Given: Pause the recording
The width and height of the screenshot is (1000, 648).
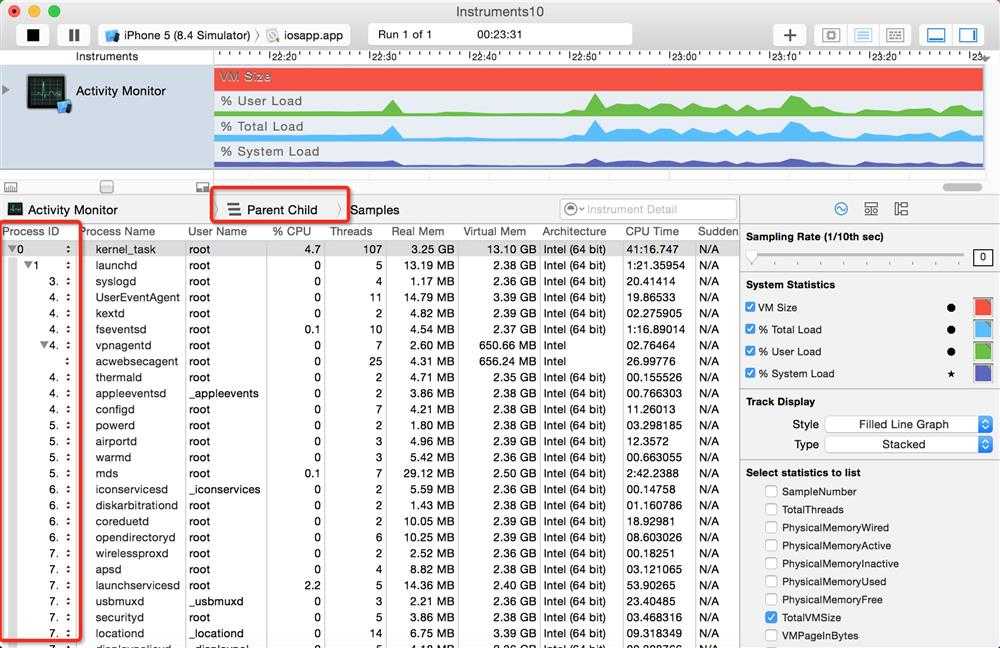Looking at the screenshot, I should tap(74, 35).
